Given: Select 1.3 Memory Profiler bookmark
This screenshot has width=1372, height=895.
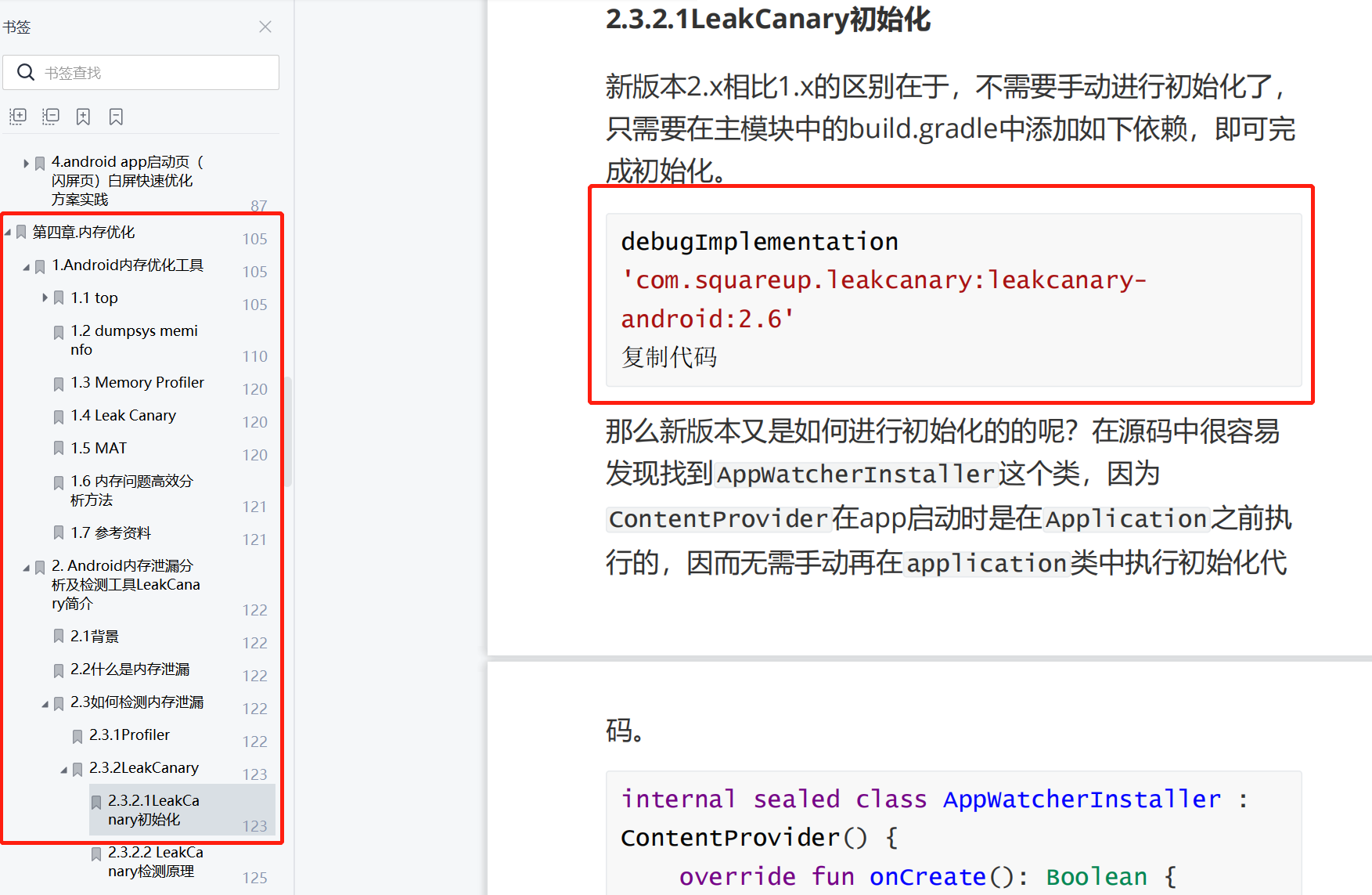Looking at the screenshot, I should point(137,382).
